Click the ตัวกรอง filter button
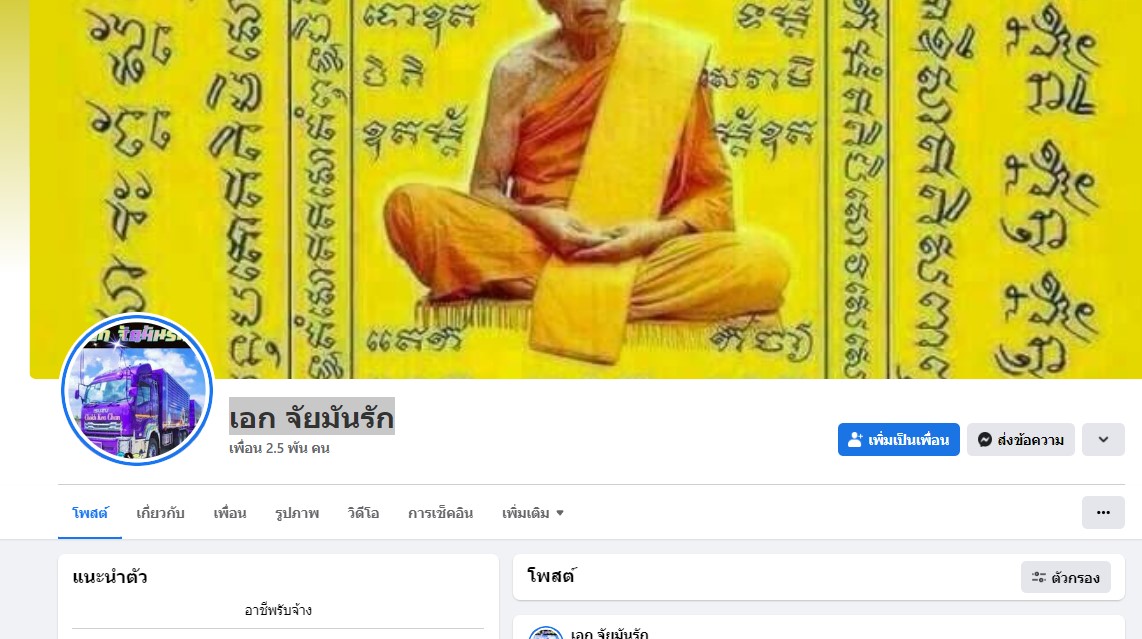 click(1066, 577)
